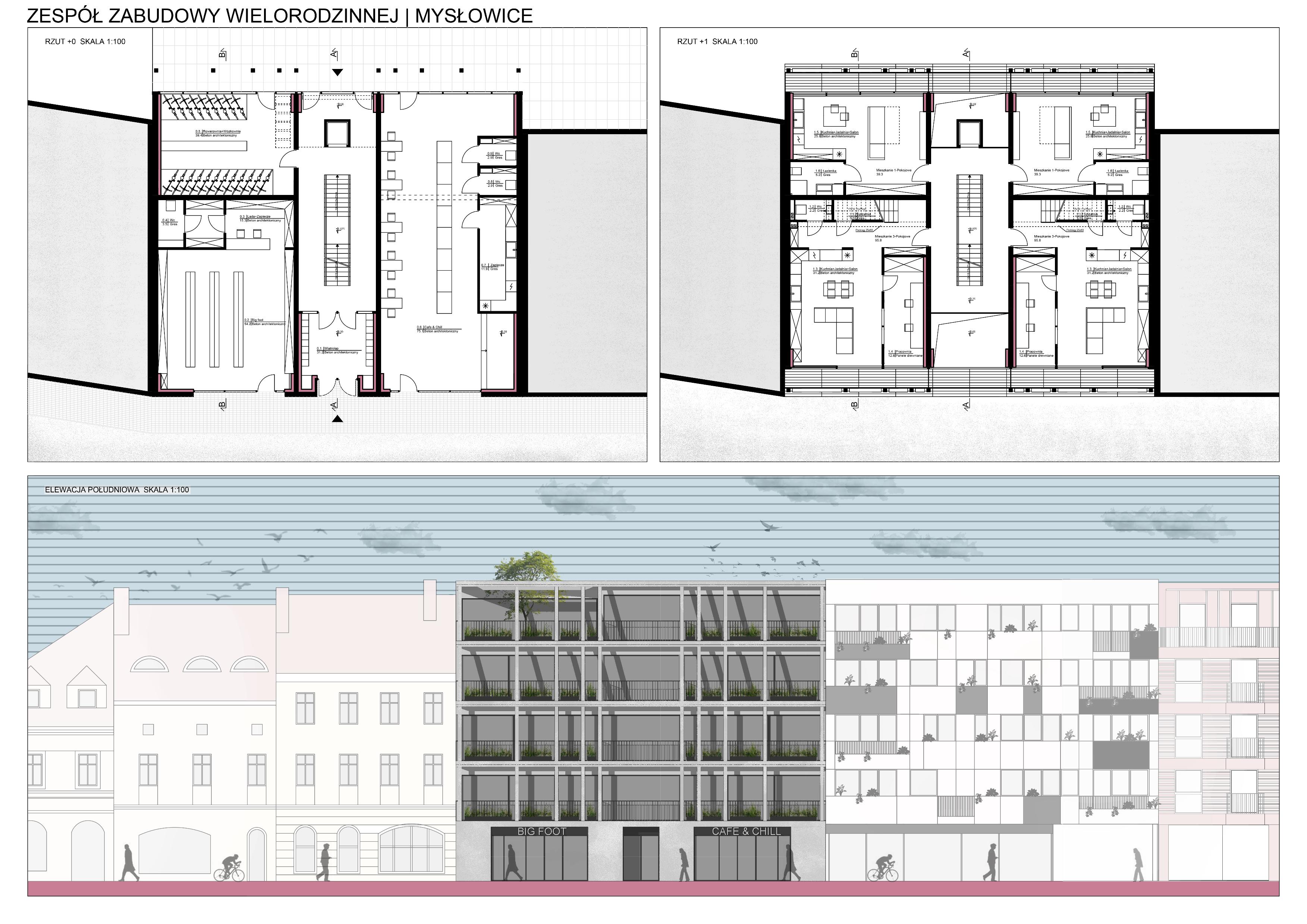The height and width of the screenshot is (924, 1307).
Task: Click the cyclist beside the left historic building
Action: click(x=229, y=868)
